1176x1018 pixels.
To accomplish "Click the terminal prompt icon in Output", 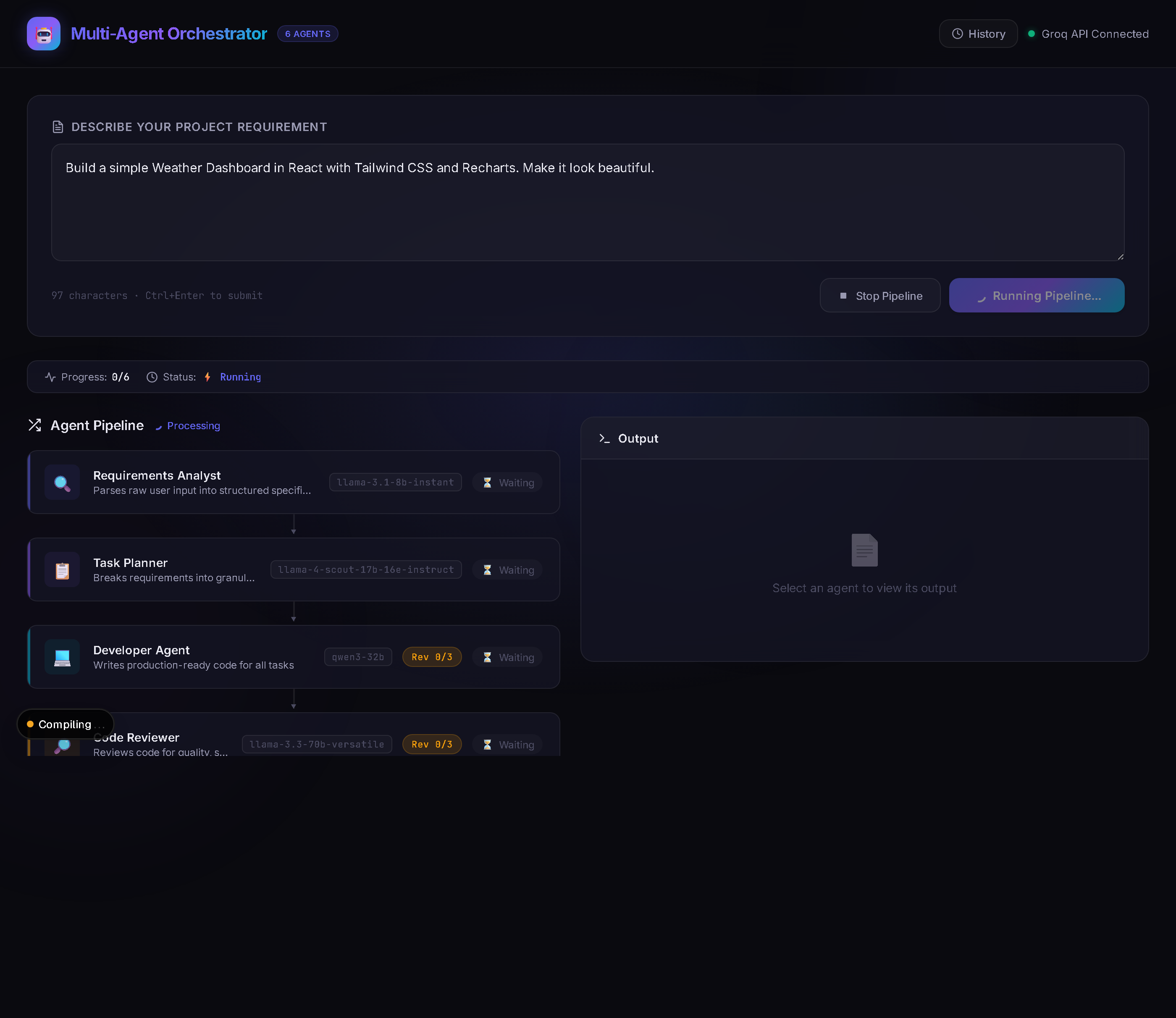I will [x=604, y=438].
